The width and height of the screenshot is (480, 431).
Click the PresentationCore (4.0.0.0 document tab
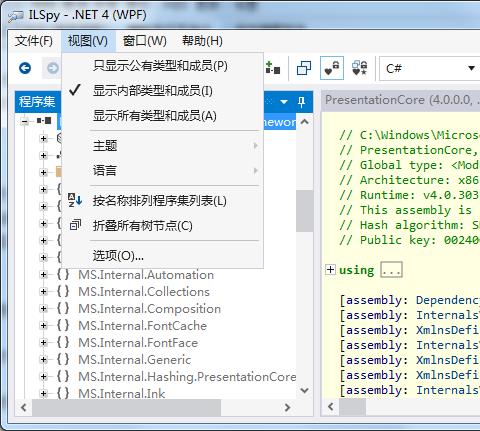(402, 100)
